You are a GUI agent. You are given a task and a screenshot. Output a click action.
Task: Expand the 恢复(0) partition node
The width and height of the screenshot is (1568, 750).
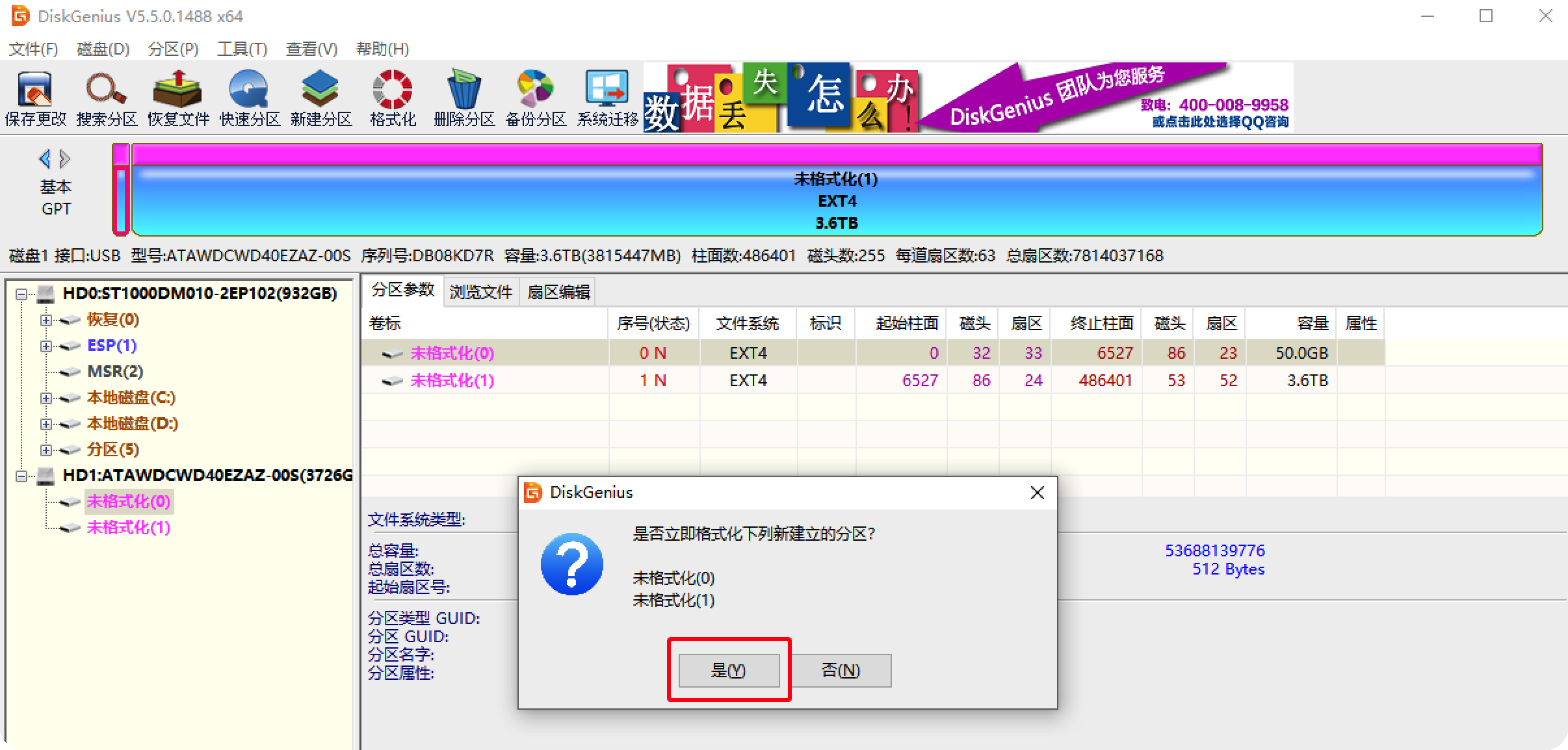(x=46, y=320)
